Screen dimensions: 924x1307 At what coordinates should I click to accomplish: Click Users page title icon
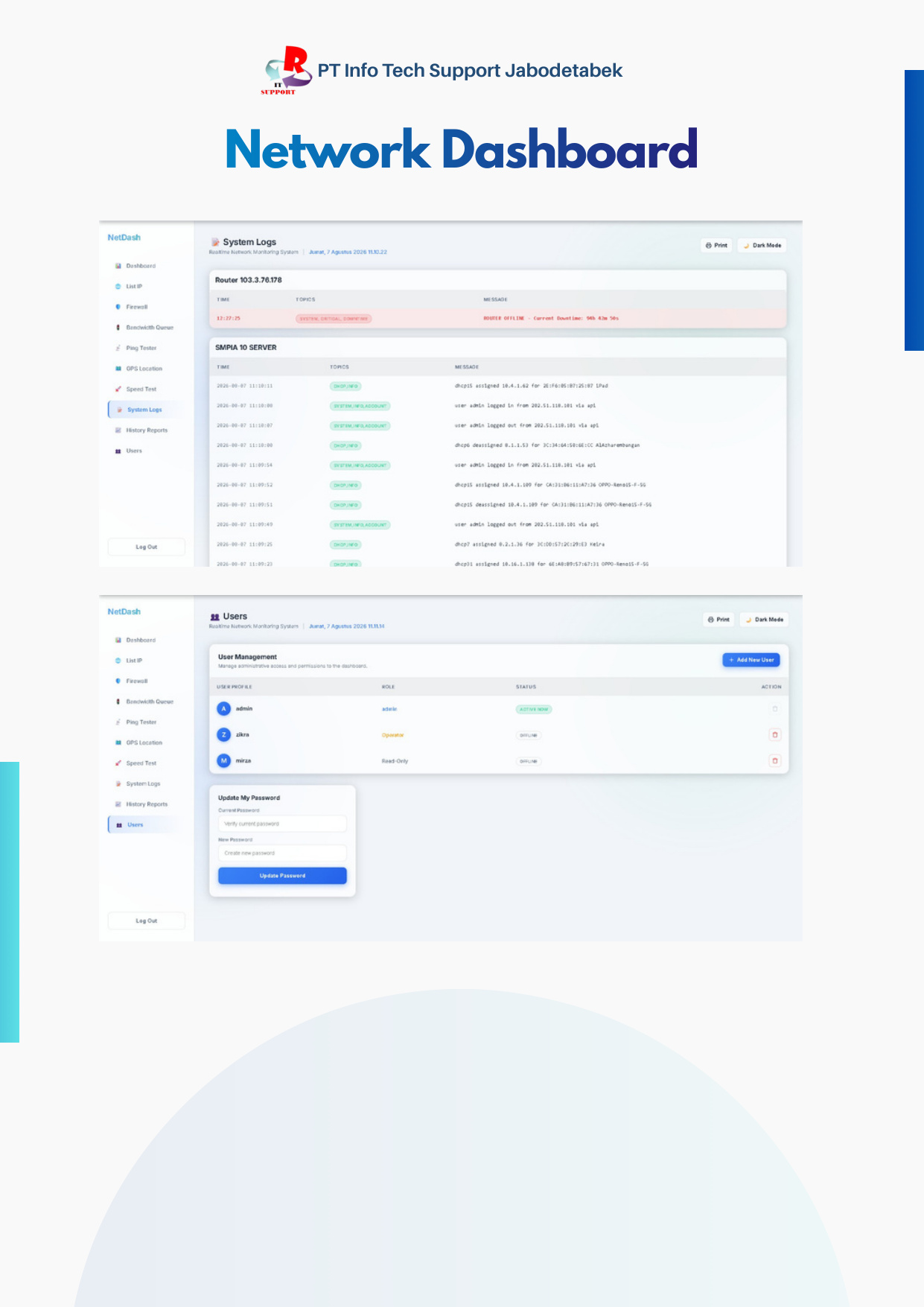(215, 617)
